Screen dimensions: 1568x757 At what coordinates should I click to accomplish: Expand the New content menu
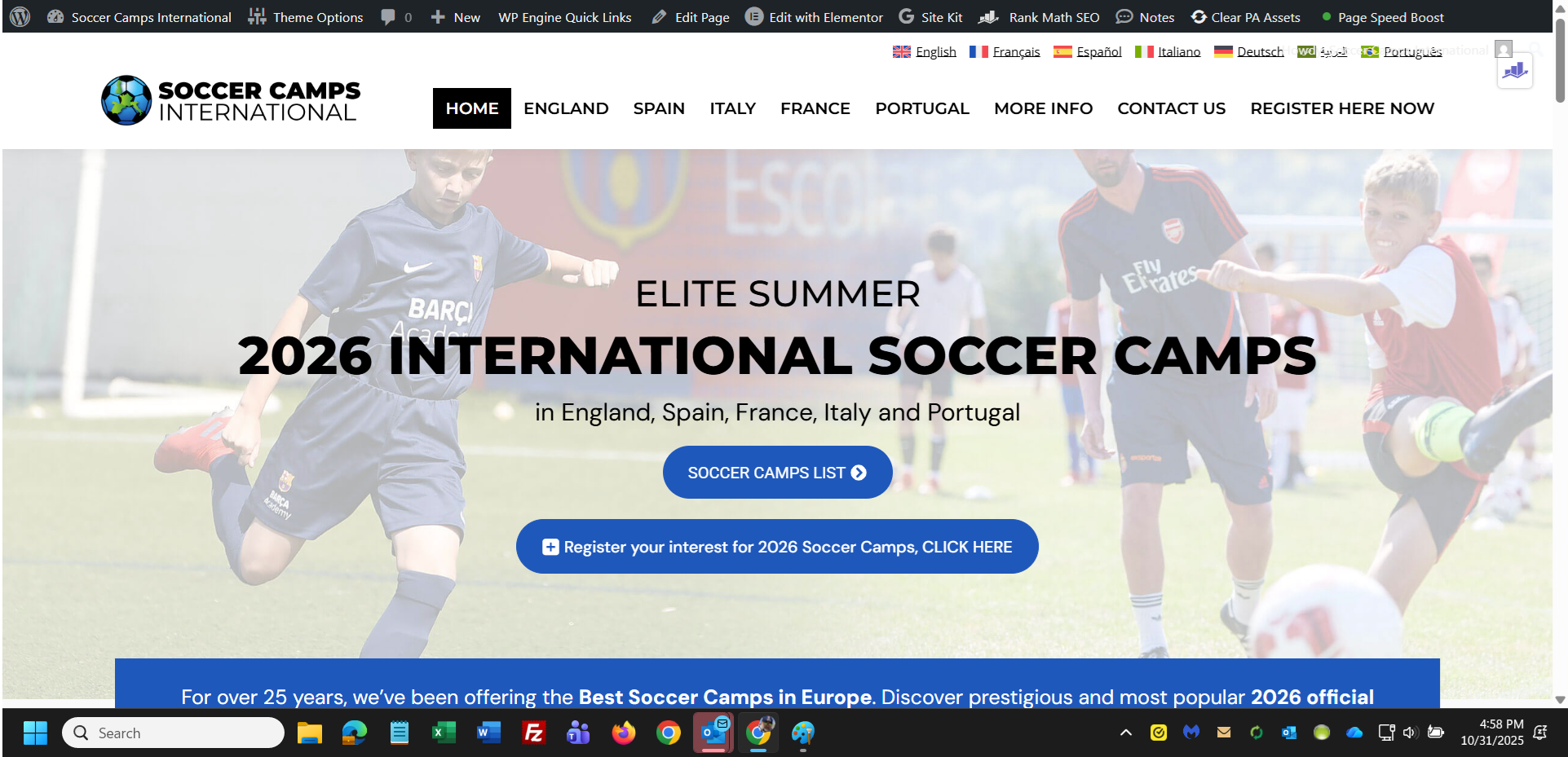click(x=456, y=17)
